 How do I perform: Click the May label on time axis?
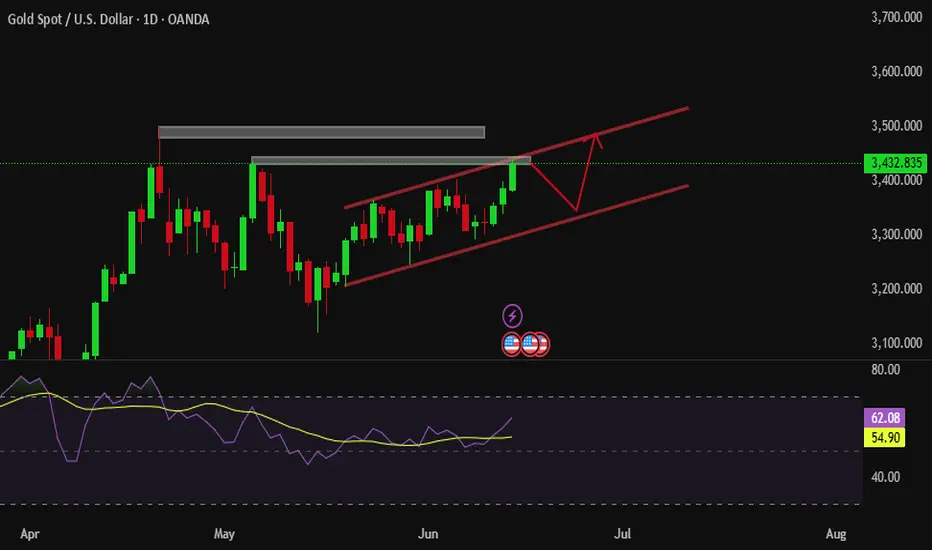(224, 534)
